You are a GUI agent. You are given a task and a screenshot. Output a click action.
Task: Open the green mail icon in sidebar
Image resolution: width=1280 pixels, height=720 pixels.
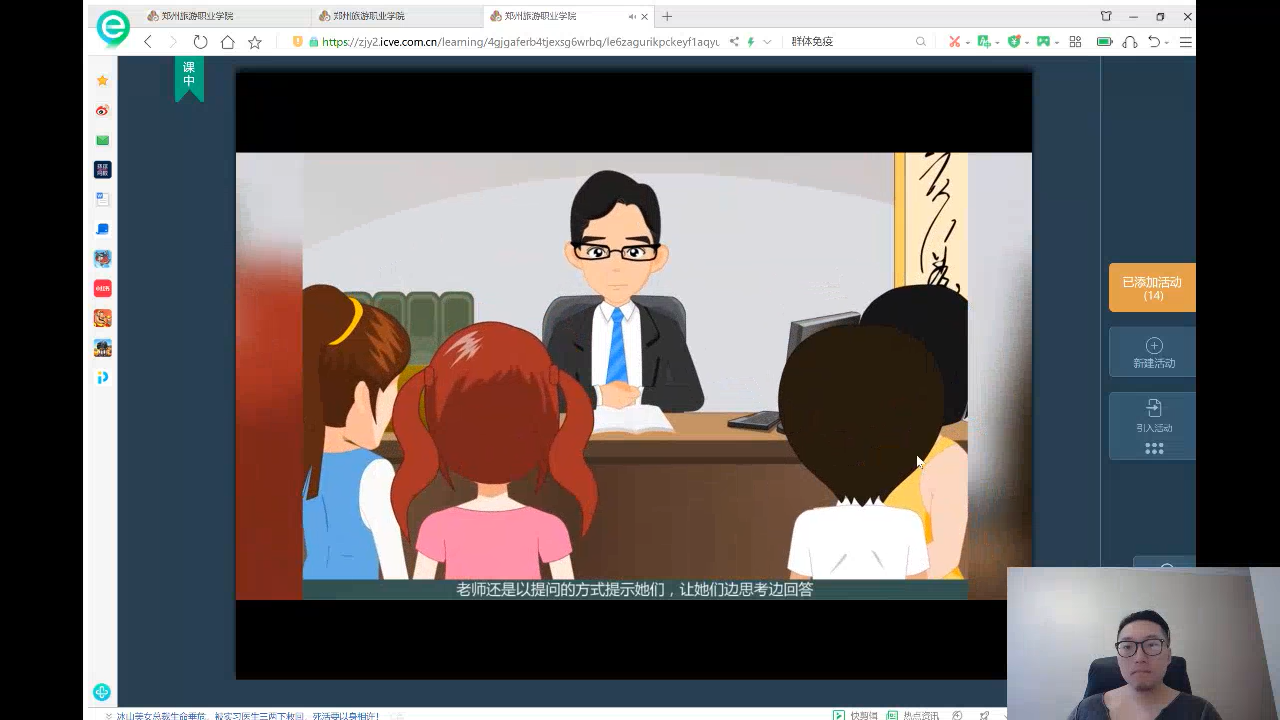click(x=102, y=140)
